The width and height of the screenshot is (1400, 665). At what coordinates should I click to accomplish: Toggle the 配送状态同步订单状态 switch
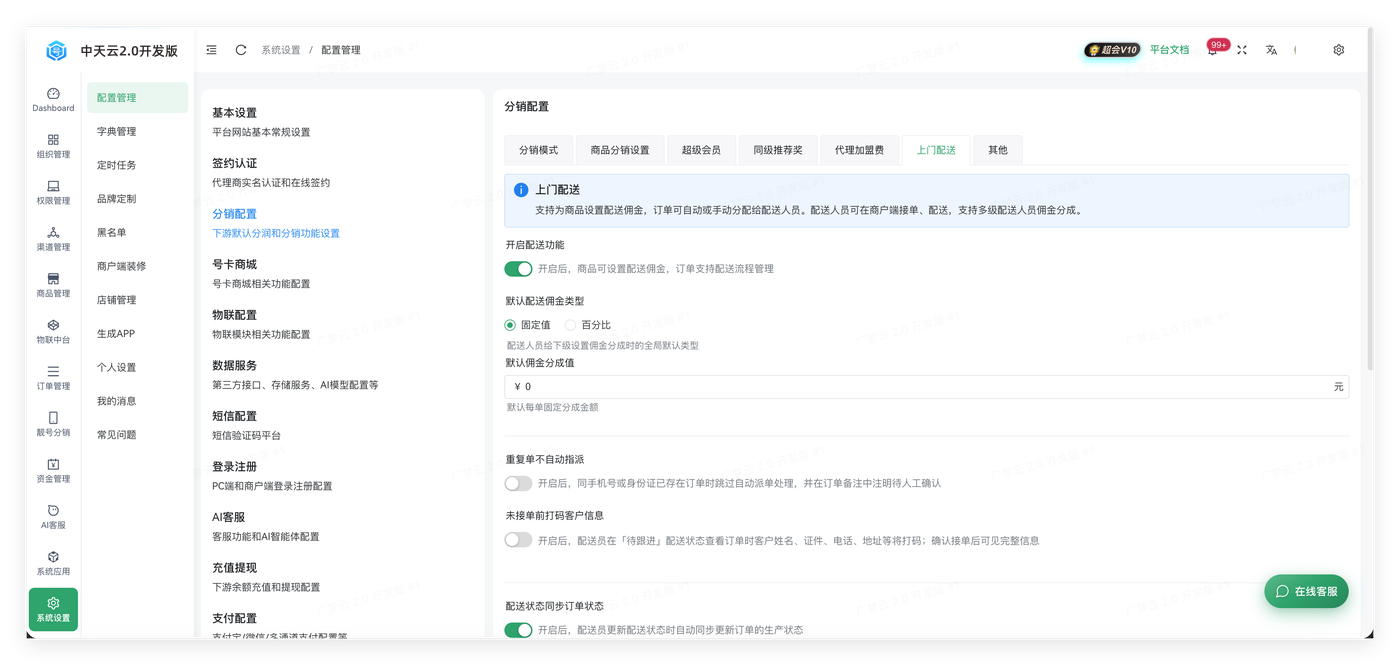pos(518,630)
